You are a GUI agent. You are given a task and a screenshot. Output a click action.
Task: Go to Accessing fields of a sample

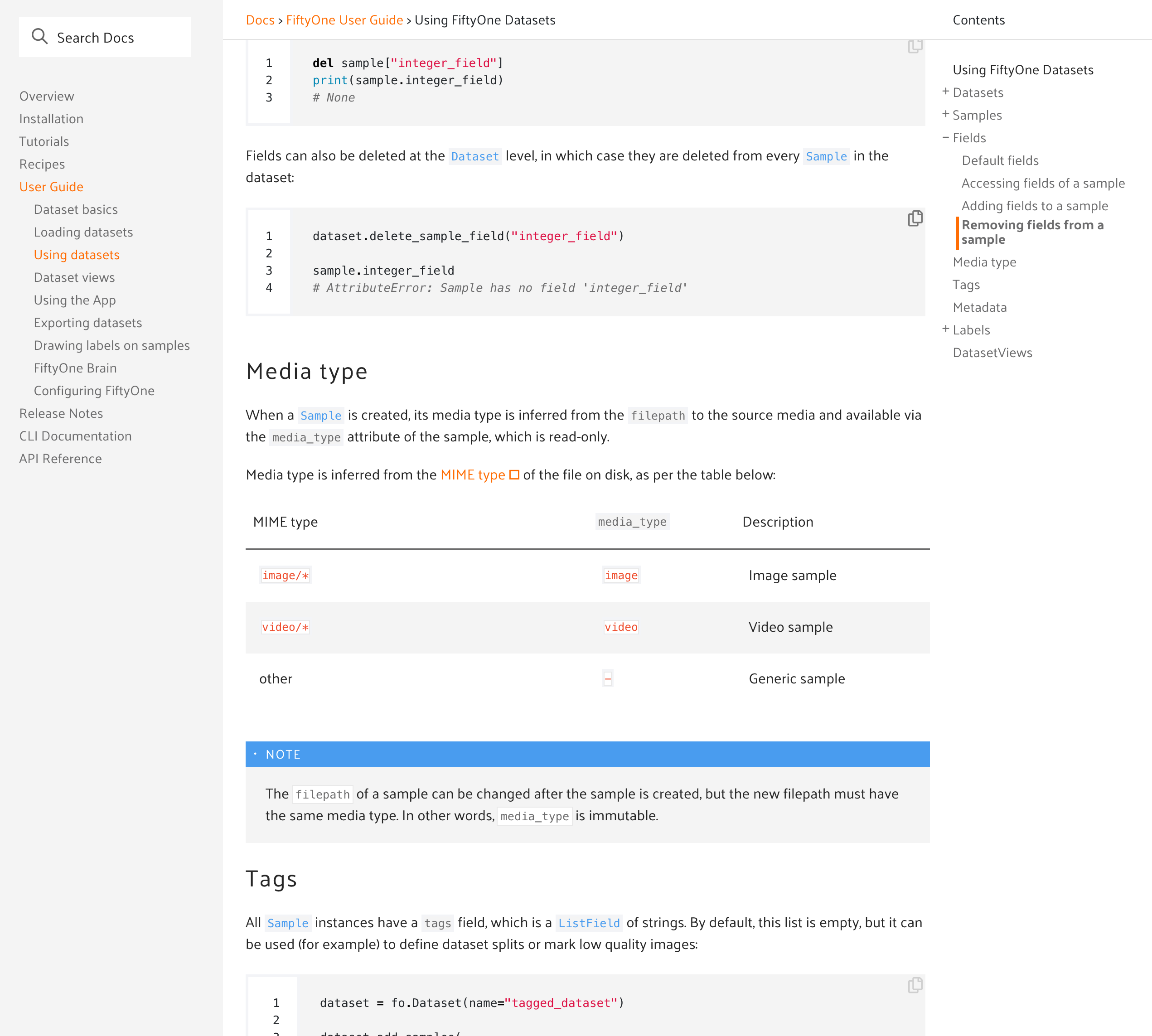click(x=1043, y=183)
